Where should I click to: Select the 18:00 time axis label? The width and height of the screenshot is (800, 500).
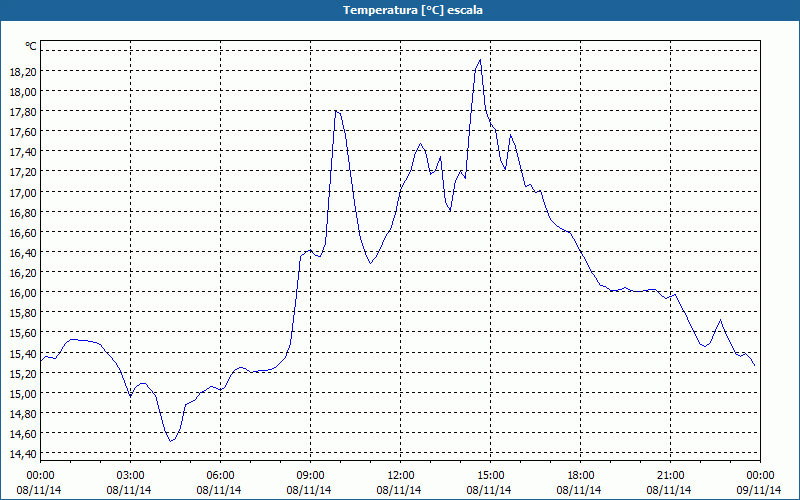[x=581, y=476]
